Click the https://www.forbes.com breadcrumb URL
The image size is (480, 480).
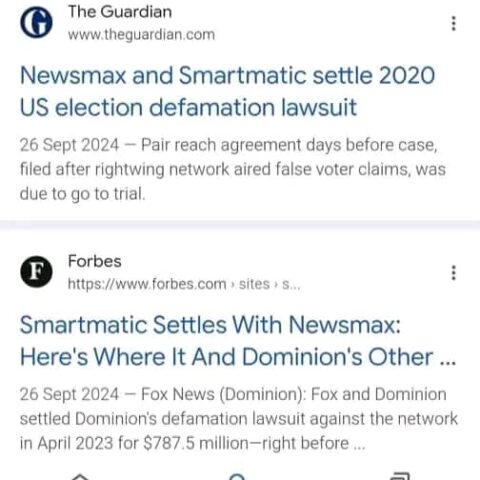(x=147, y=284)
